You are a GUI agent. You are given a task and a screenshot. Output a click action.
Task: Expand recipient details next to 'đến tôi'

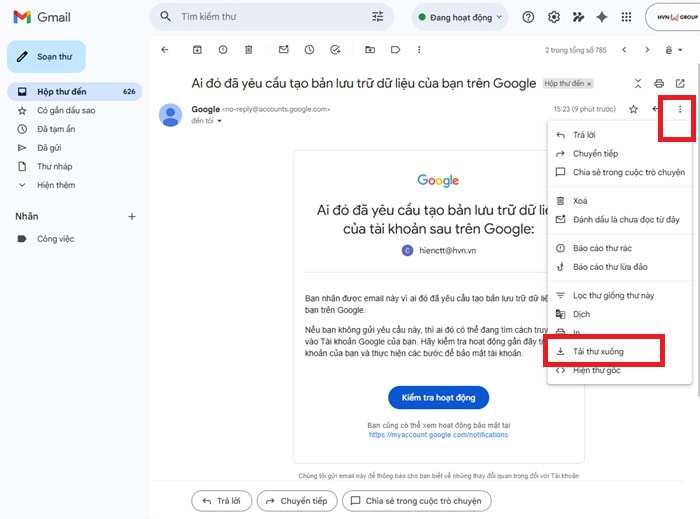tap(219, 121)
